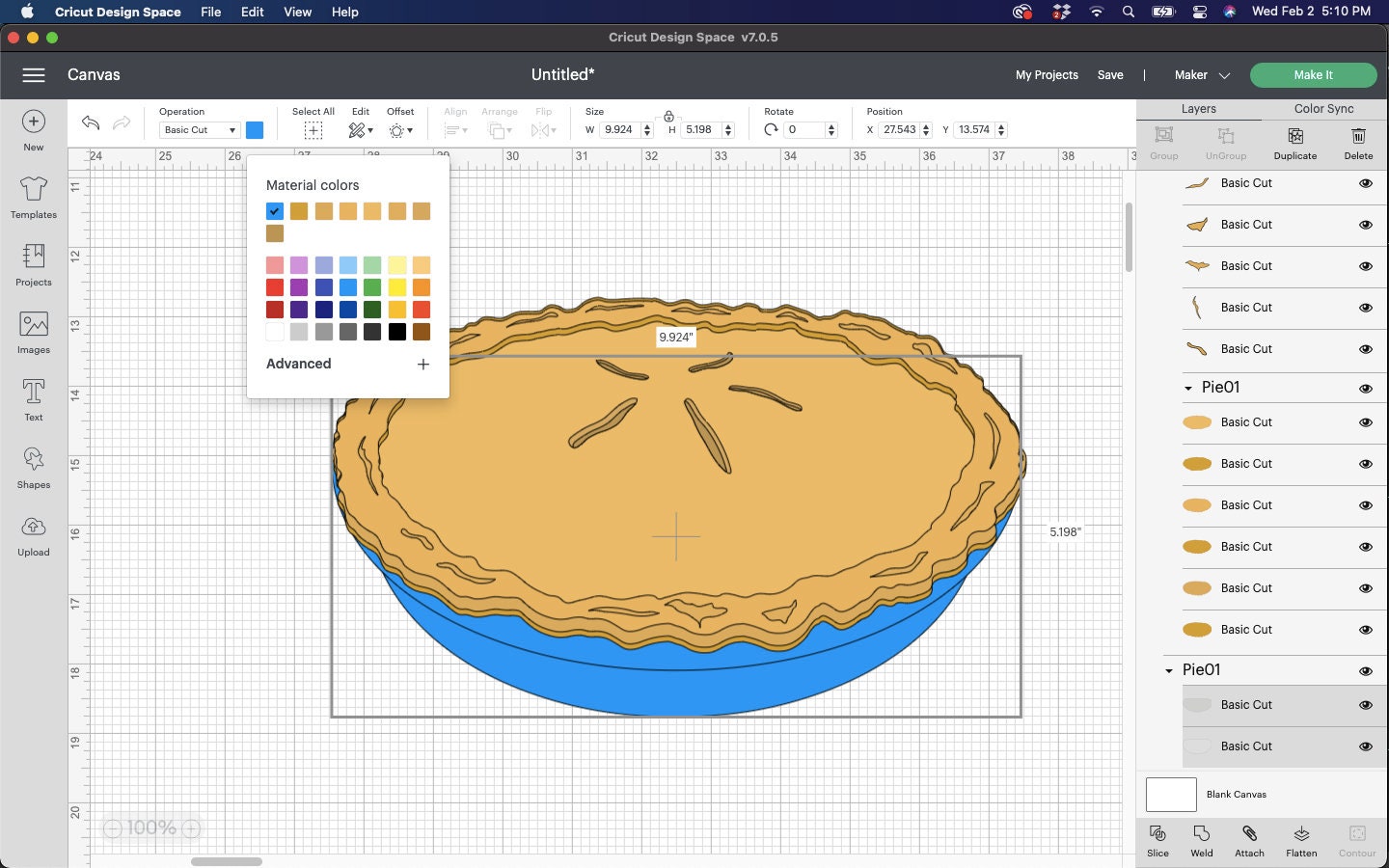Image resolution: width=1389 pixels, height=868 pixels.
Task: Open the Shapes panel
Action: tap(33, 468)
